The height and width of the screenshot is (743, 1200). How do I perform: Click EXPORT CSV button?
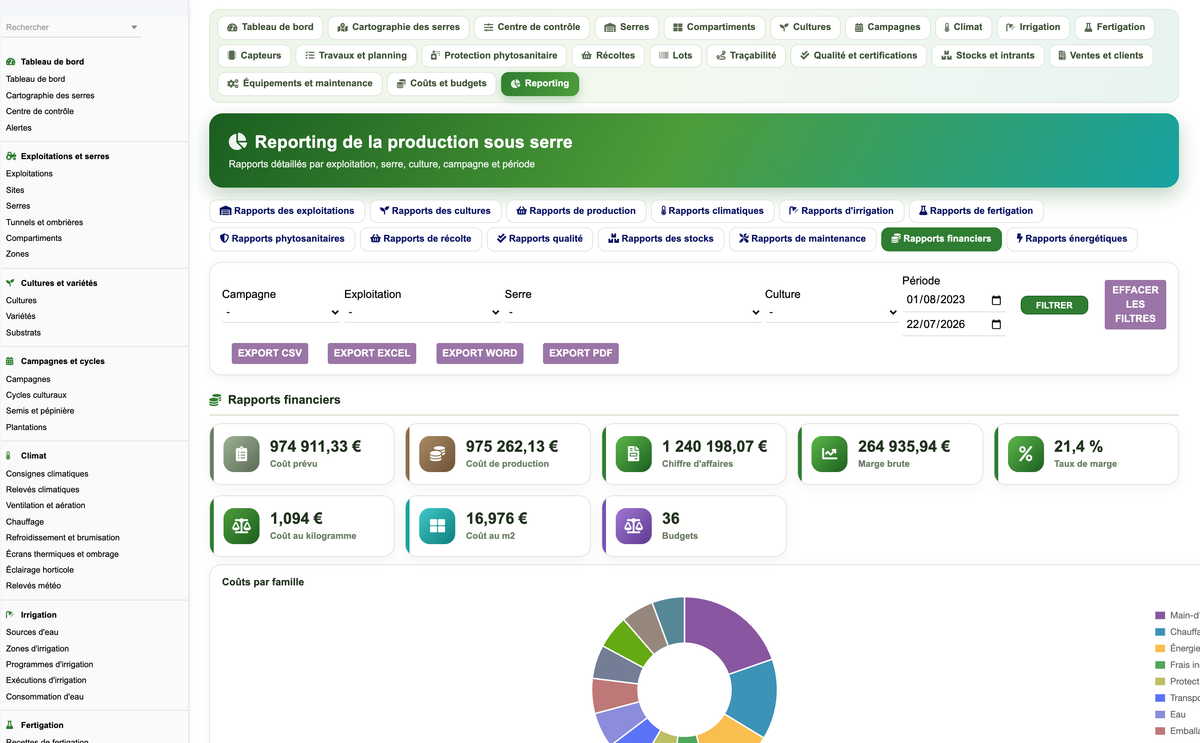click(271, 353)
